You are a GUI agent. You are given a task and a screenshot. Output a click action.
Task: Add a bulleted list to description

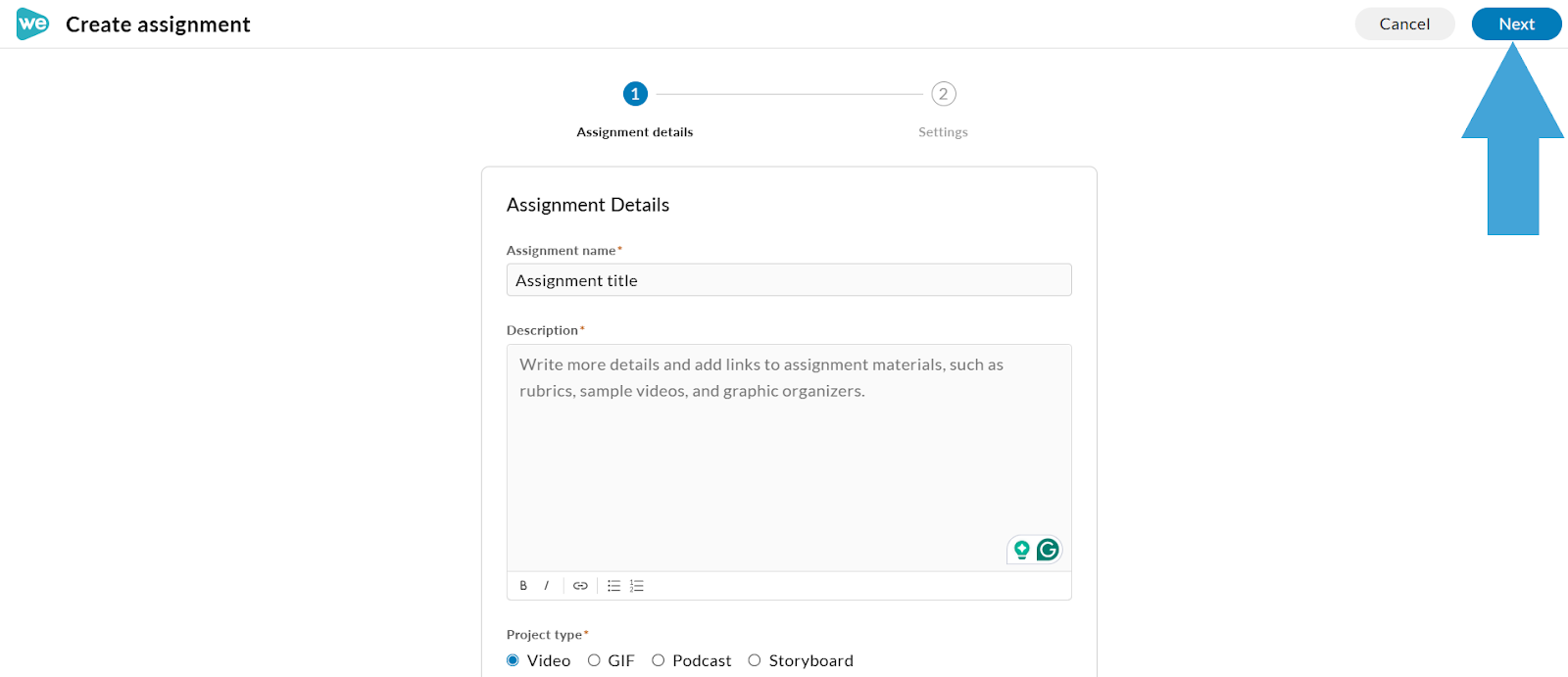pos(613,586)
